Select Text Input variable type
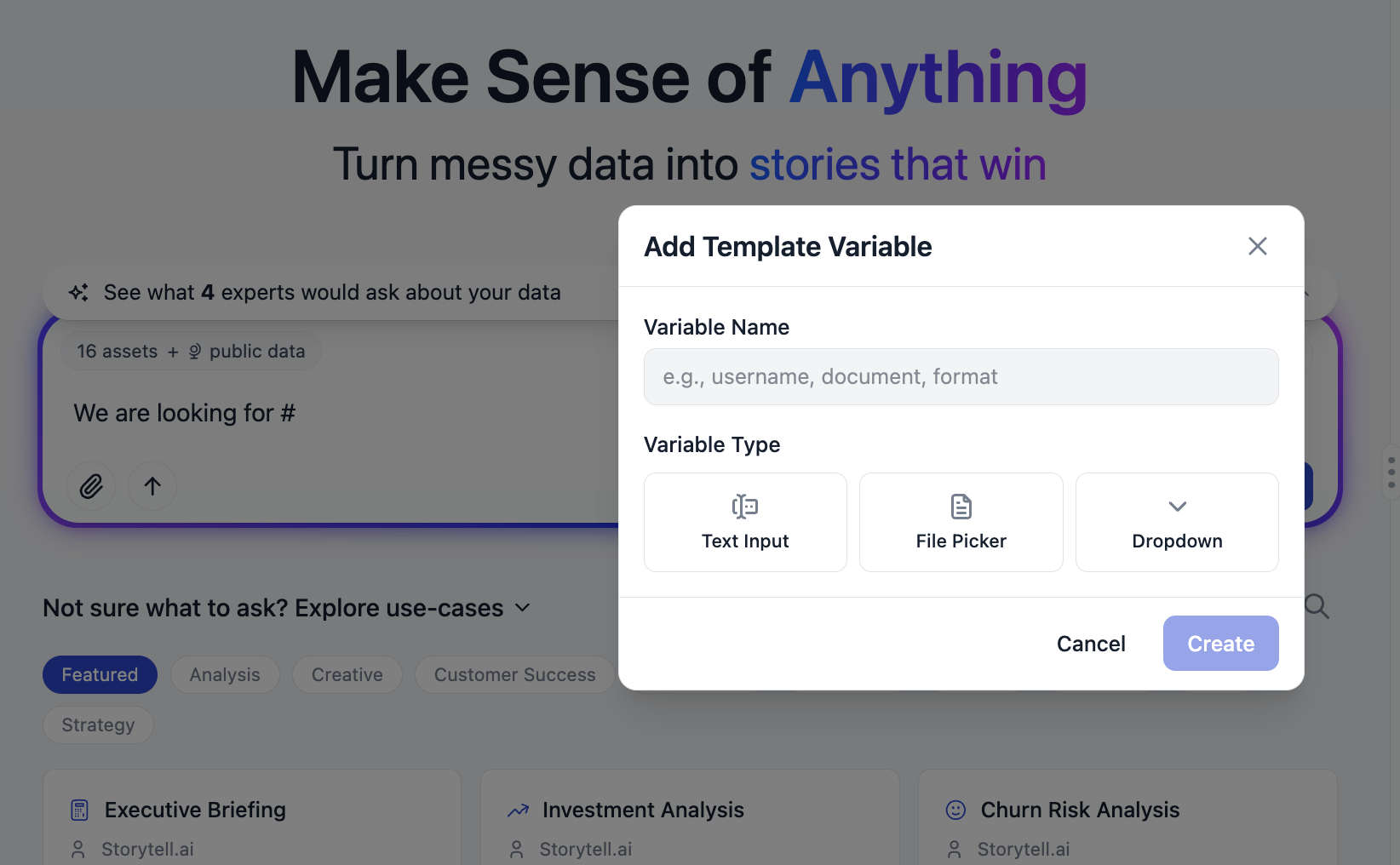 click(x=745, y=522)
